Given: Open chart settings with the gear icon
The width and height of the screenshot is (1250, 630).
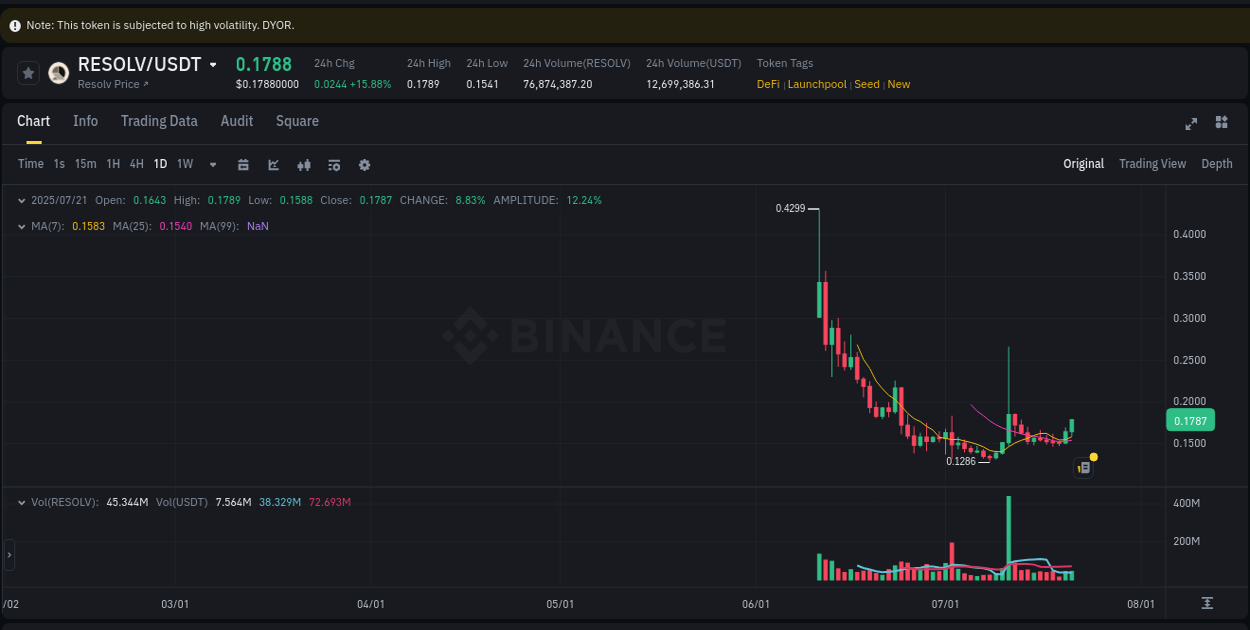Looking at the screenshot, I should click(364, 164).
